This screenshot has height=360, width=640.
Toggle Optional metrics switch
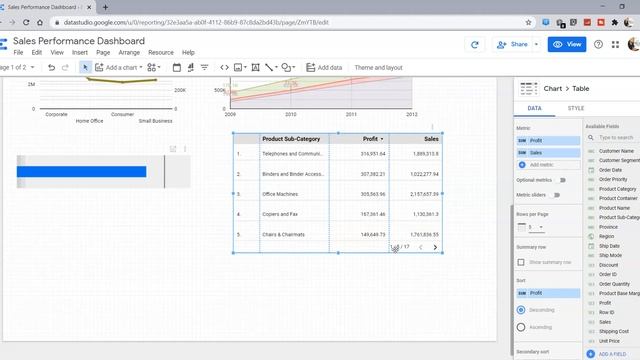(x=562, y=180)
